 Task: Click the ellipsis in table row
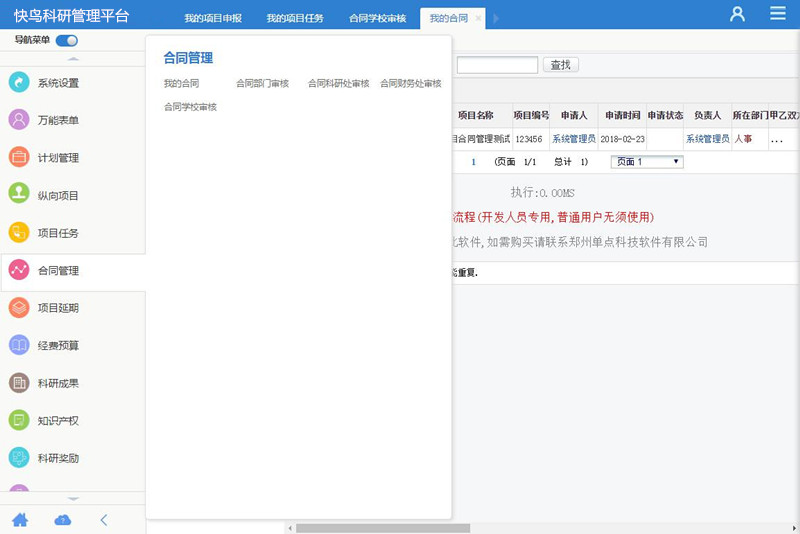click(777, 140)
